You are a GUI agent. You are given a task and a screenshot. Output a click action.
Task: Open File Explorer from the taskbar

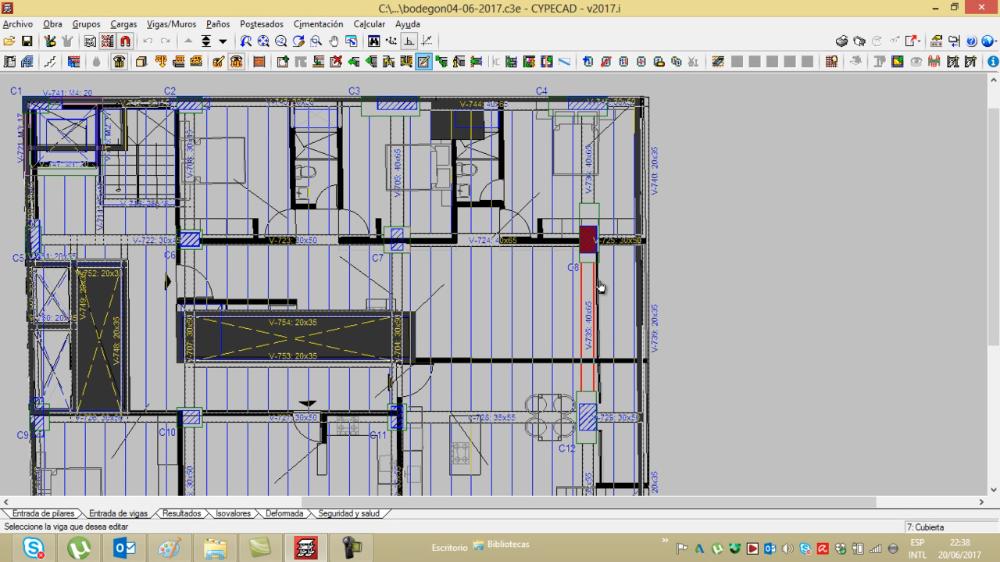[x=215, y=547]
